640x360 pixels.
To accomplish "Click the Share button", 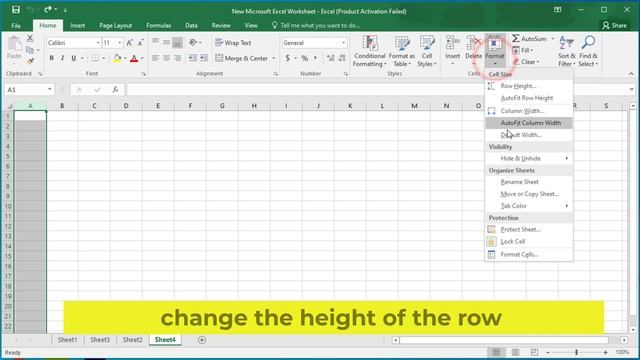I will point(614,25).
